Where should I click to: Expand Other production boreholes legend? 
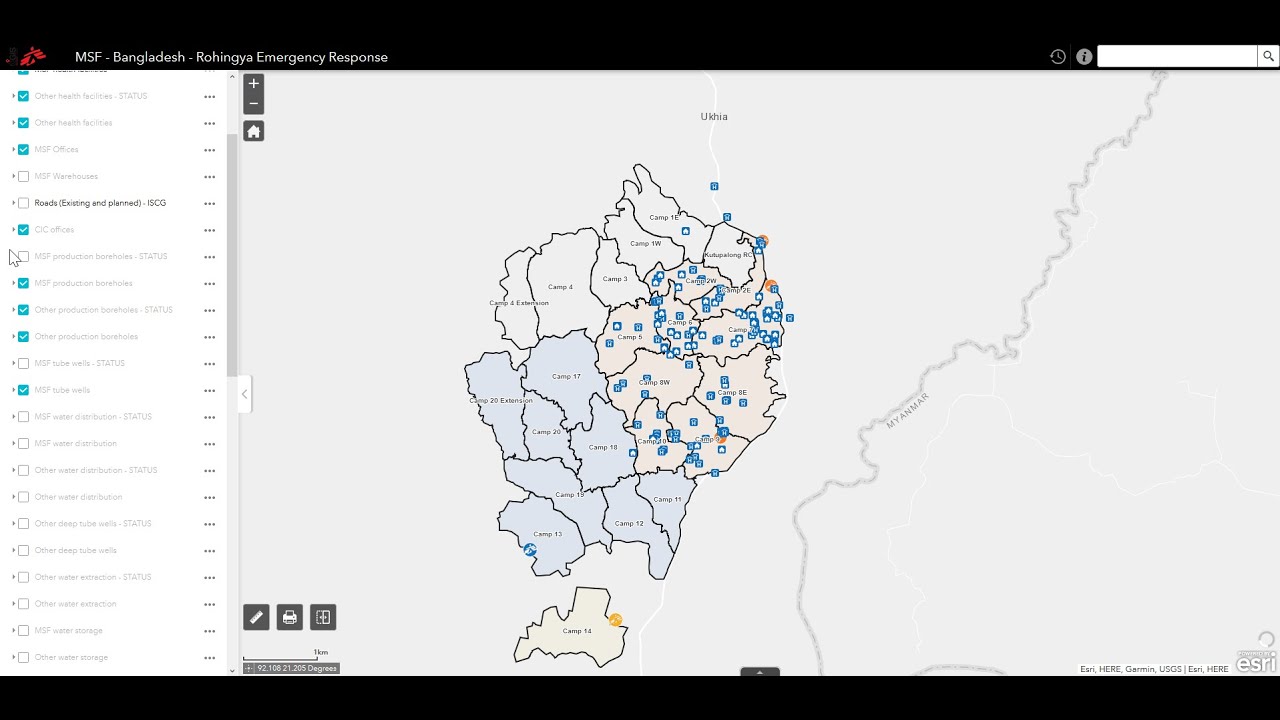13,337
